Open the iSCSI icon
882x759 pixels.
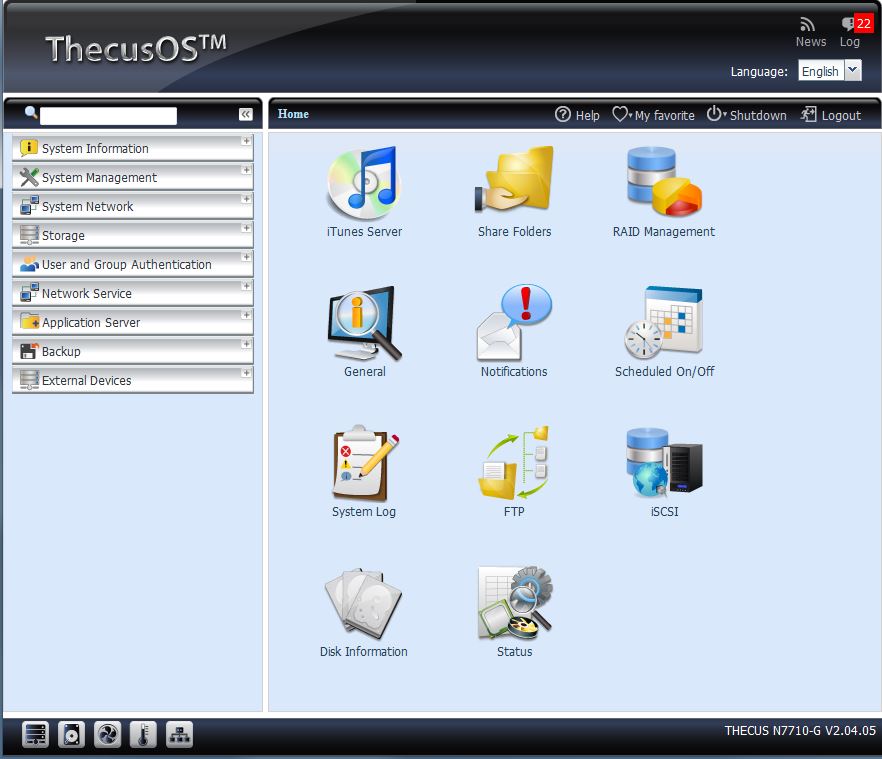(x=664, y=462)
